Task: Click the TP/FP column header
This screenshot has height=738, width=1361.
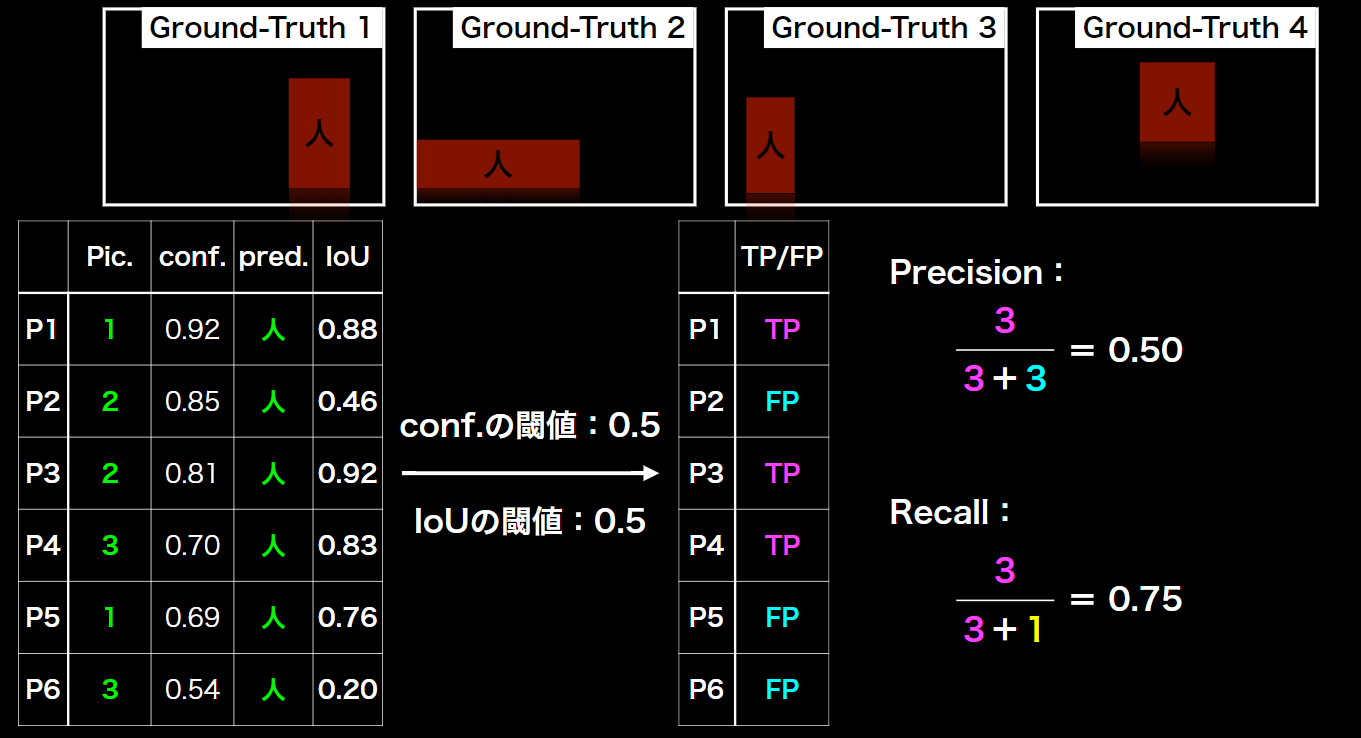Action: [782, 257]
